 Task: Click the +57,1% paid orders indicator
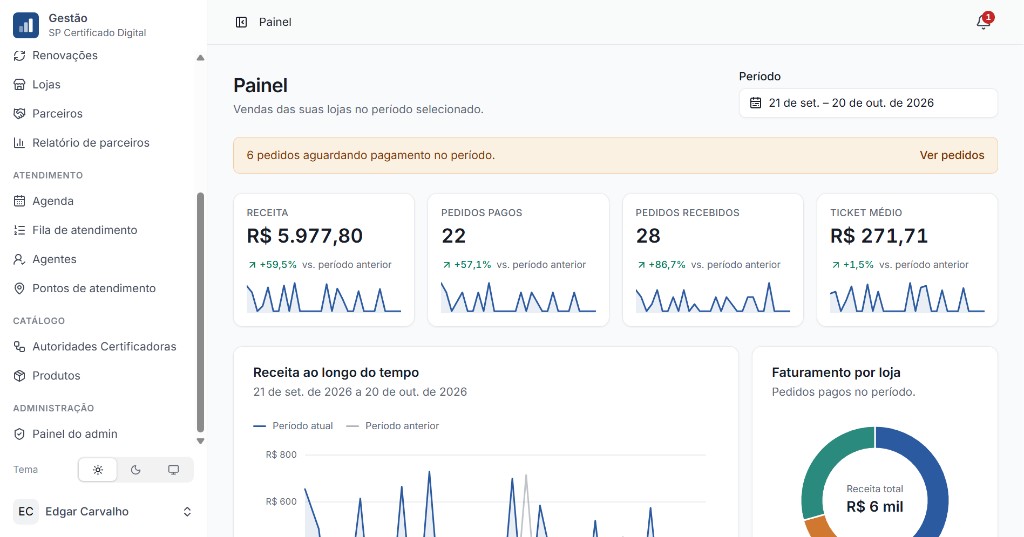tap(467, 265)
